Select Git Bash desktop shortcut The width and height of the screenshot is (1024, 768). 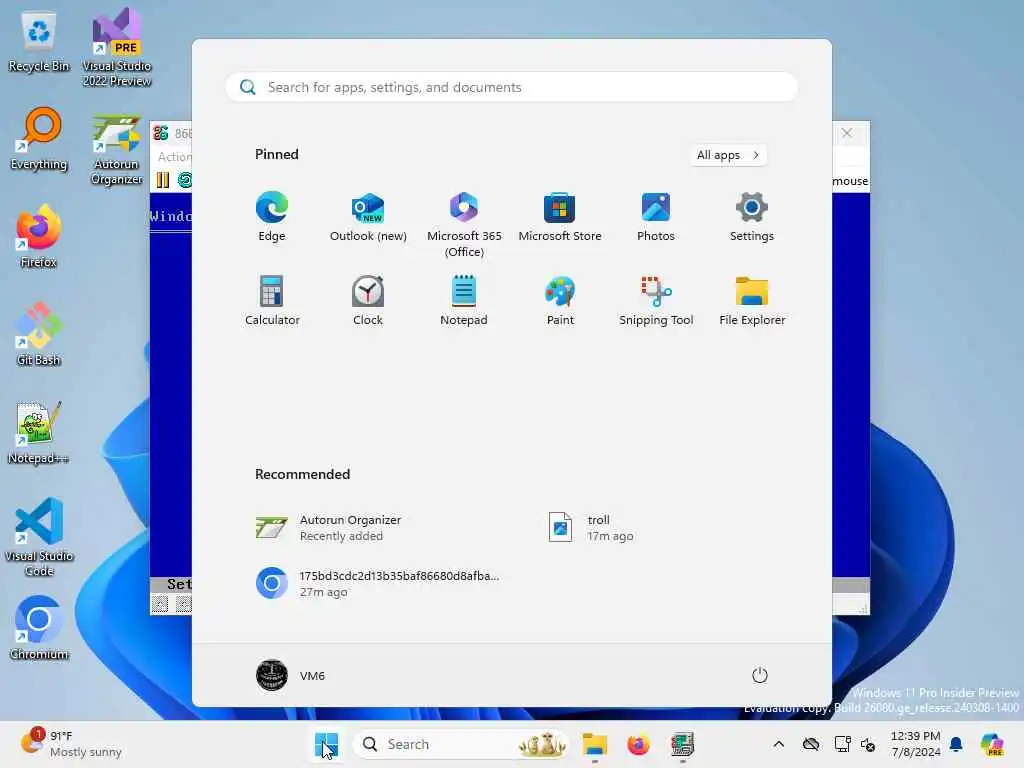39,334
